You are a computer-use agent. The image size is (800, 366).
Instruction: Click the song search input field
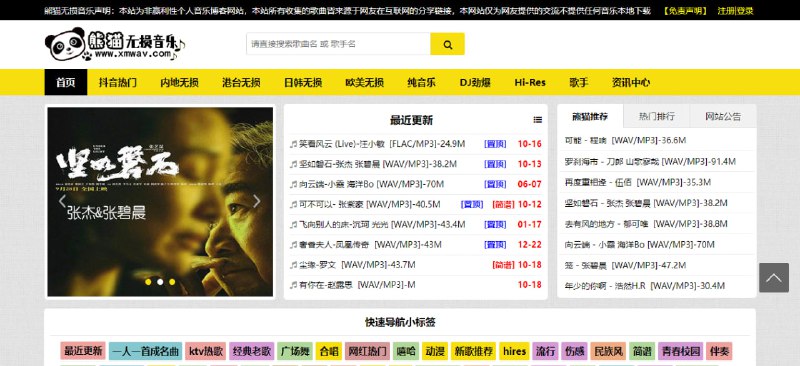coord(338,44)
